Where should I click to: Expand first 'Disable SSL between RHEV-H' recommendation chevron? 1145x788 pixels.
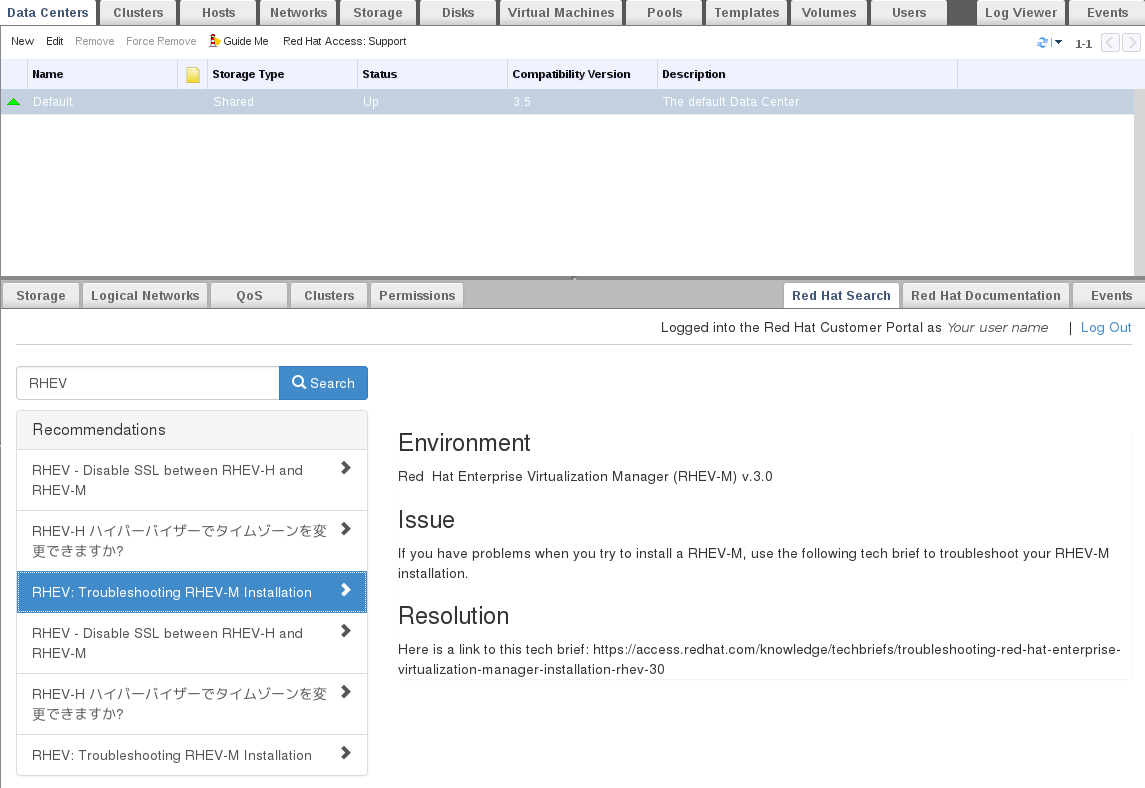coord(345,468)
